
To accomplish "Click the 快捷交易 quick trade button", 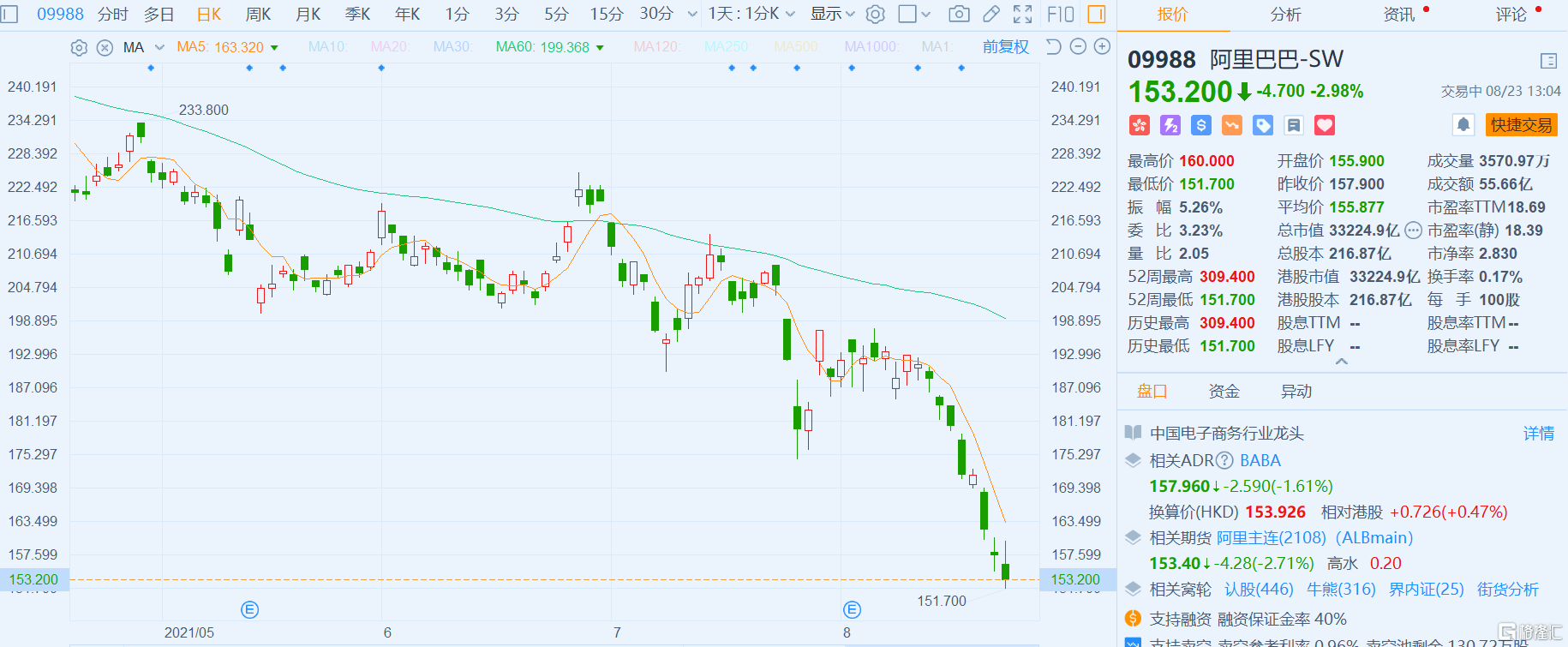I will coord(1521,125).
